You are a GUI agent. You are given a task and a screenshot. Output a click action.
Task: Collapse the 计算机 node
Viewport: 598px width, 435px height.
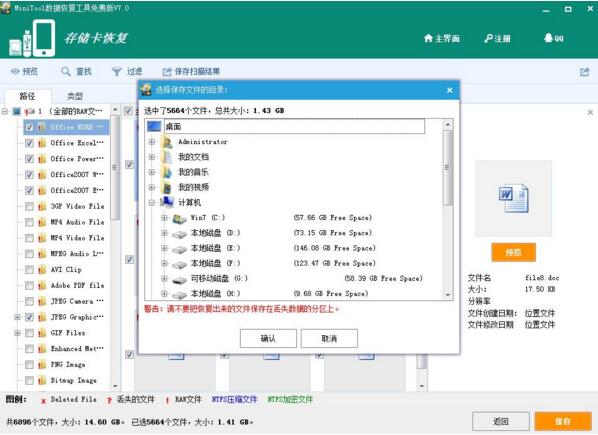pos(152,202)
